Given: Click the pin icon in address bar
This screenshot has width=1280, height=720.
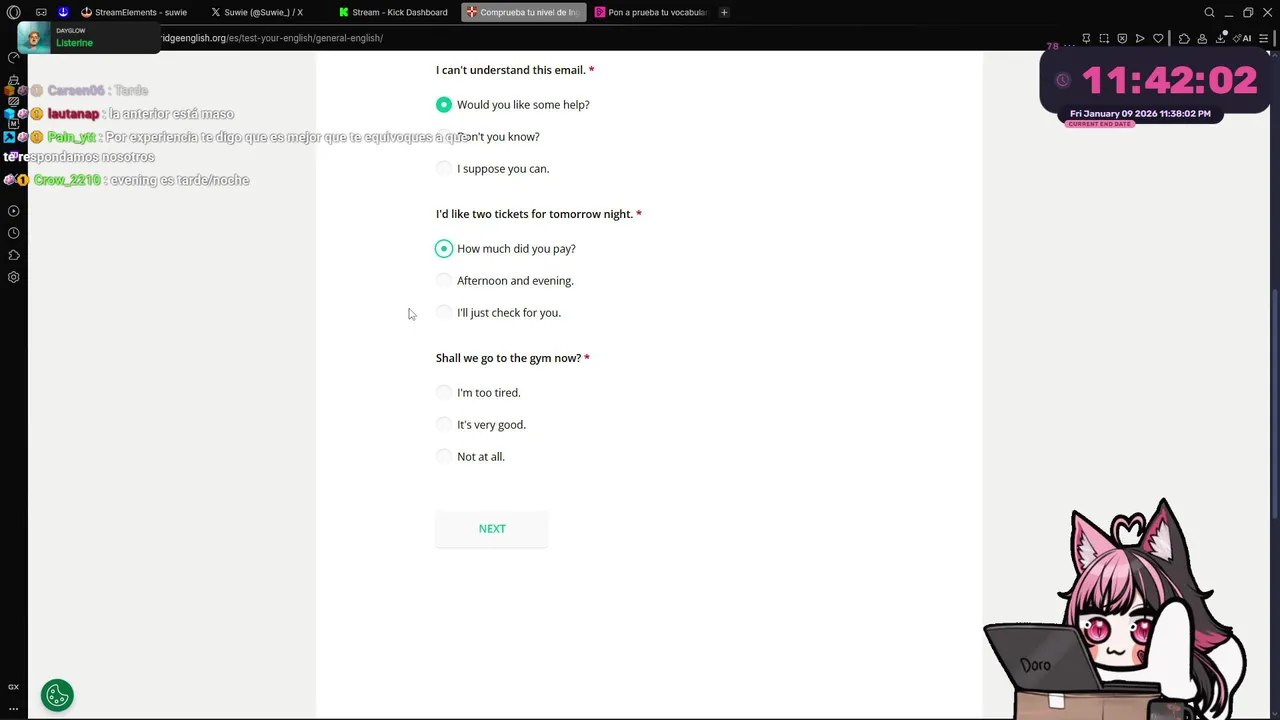Looking at the screenshot, I should click(x=1086, y=38).
